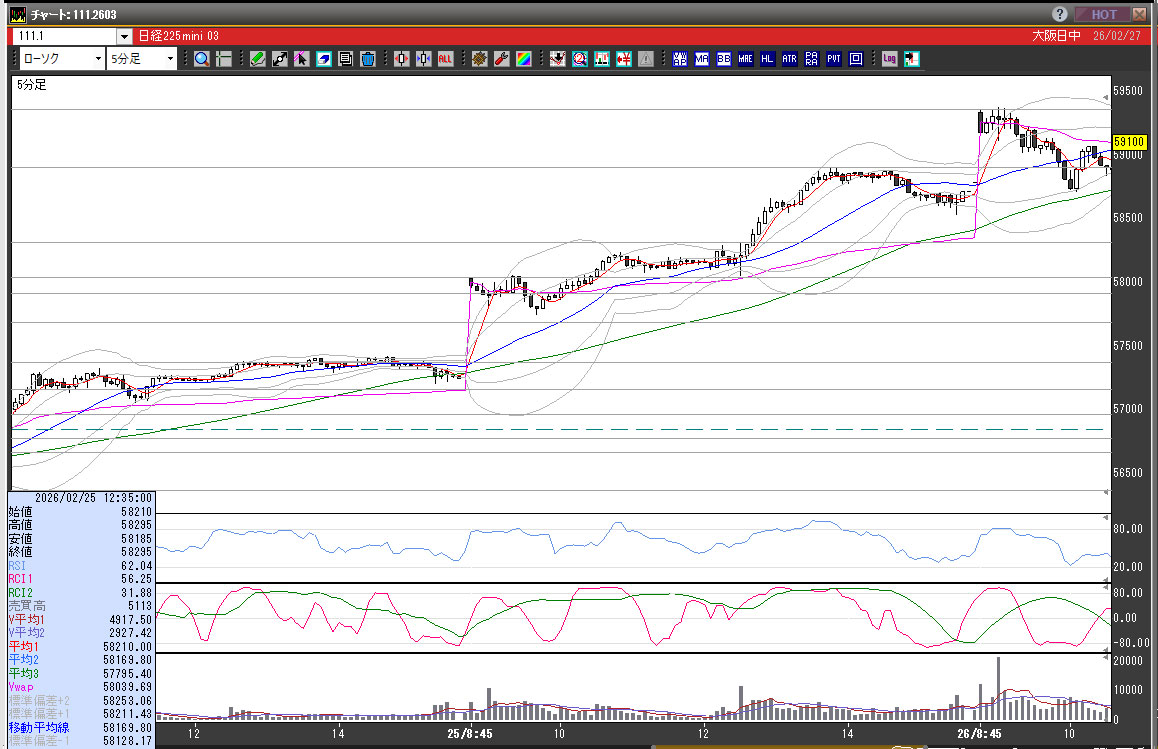
Task: Toggle the HL indicator button
Action: [767, 59]
